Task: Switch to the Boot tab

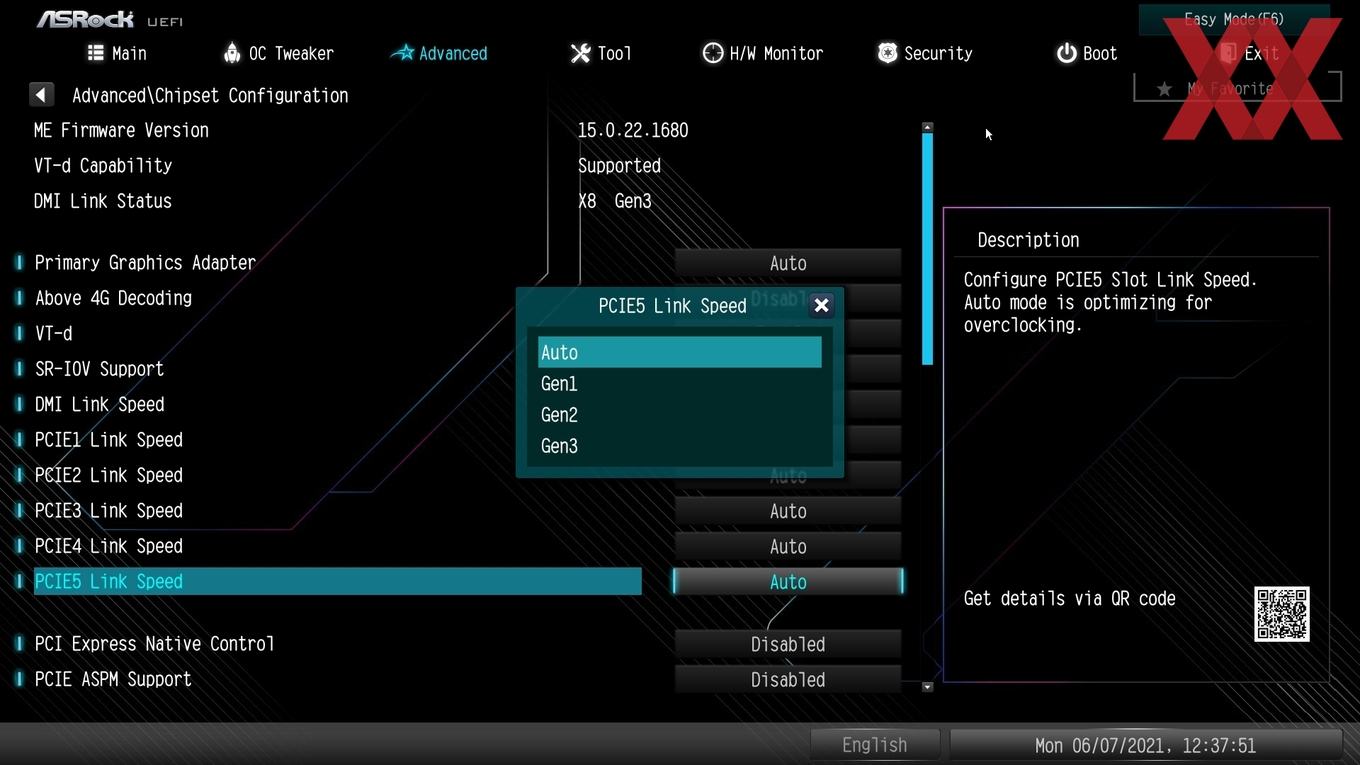Action: [1087, 53]
